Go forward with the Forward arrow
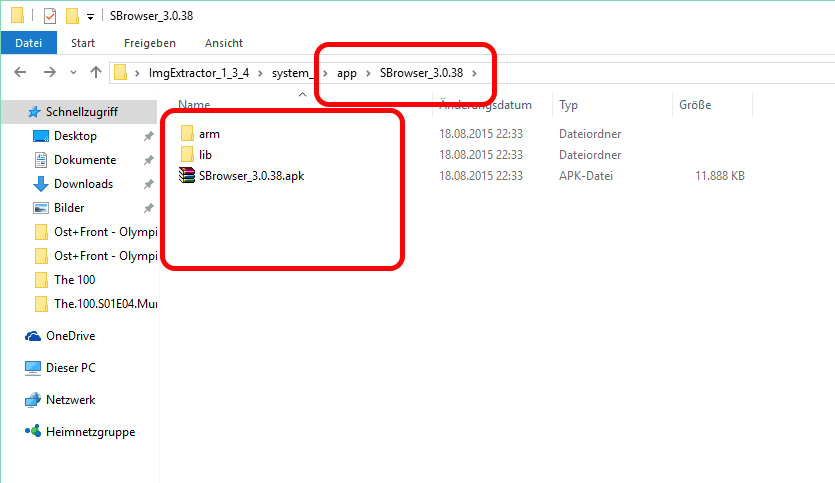This screenshot has height=483, width=835. (x=50, y=72)
